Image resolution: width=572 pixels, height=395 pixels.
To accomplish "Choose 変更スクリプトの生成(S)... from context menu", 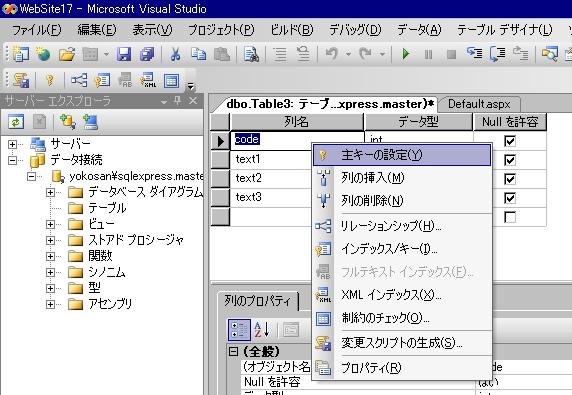I will point(402,343).
